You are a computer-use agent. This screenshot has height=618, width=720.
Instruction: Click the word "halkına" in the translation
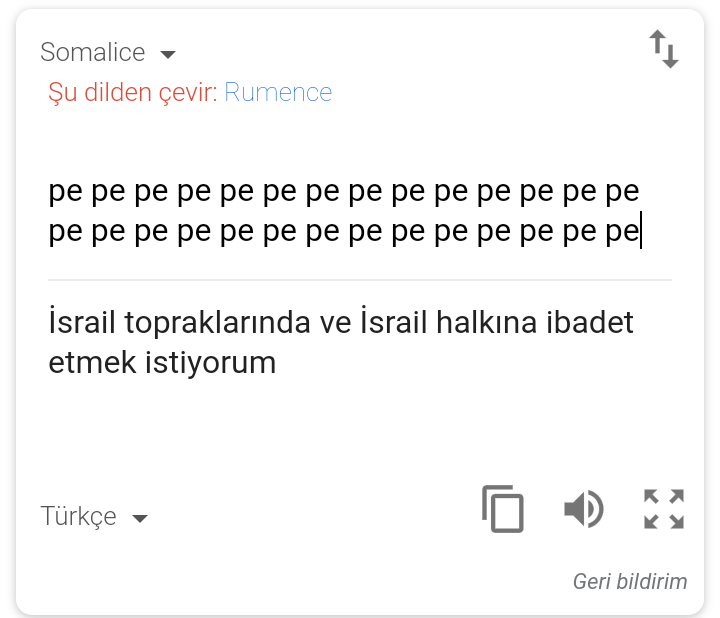click(x=483, y=323)
